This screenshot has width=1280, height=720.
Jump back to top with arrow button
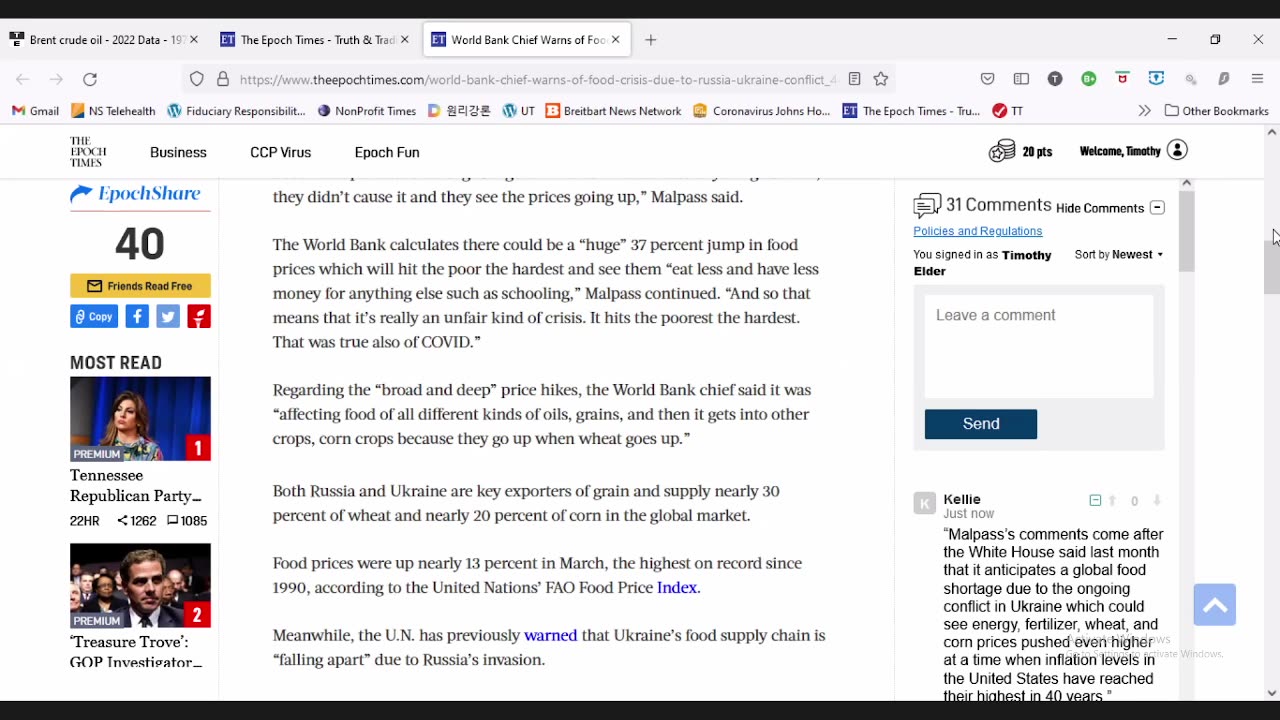pyautogui.click(x=1214, y=605)
